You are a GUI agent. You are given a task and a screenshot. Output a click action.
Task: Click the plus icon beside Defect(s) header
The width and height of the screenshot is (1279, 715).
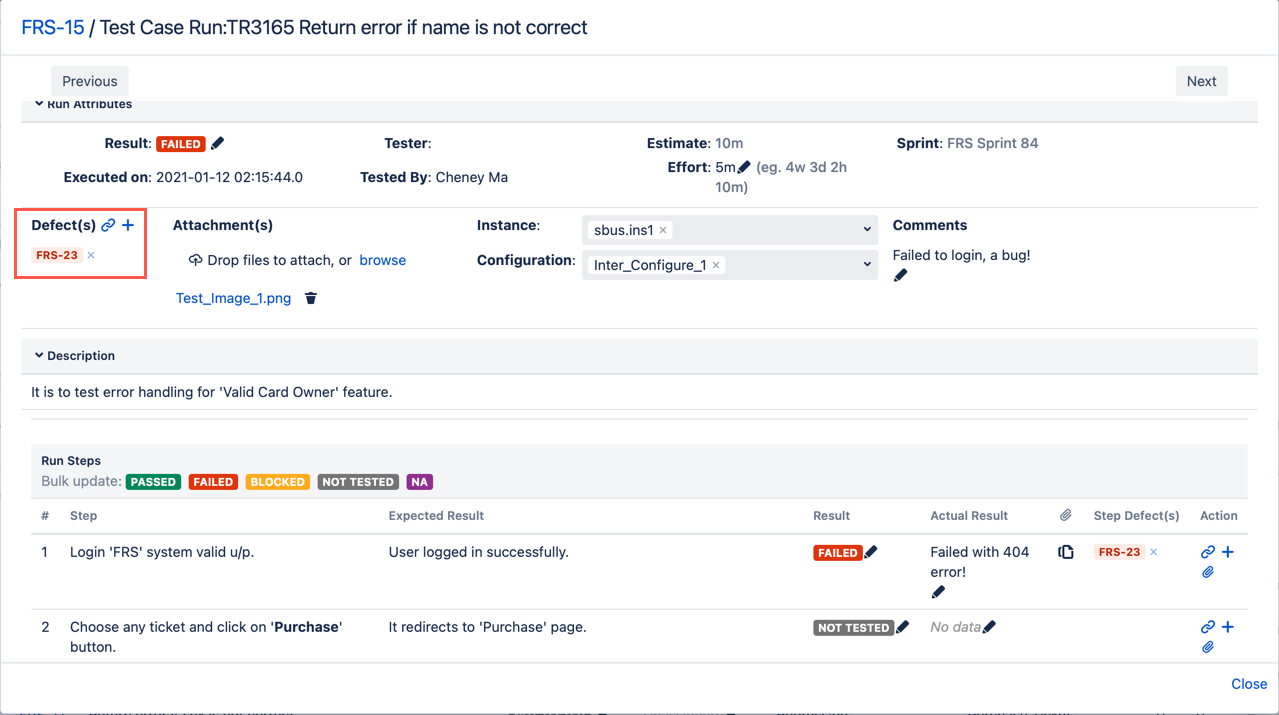coord(128,226)
